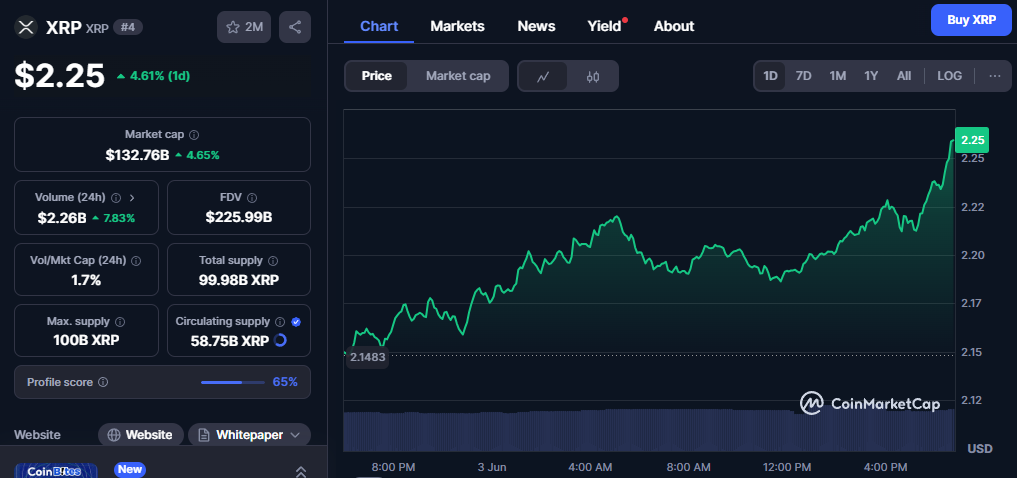
Task: Open the About tab
Action: click(x=674, y=27)
